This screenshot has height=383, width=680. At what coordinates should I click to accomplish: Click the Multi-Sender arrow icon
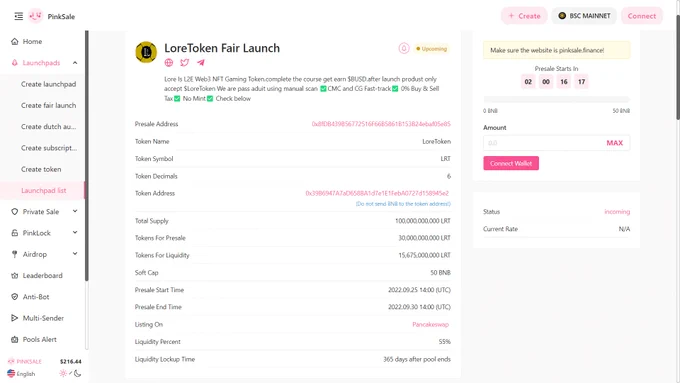coord(14,318)
